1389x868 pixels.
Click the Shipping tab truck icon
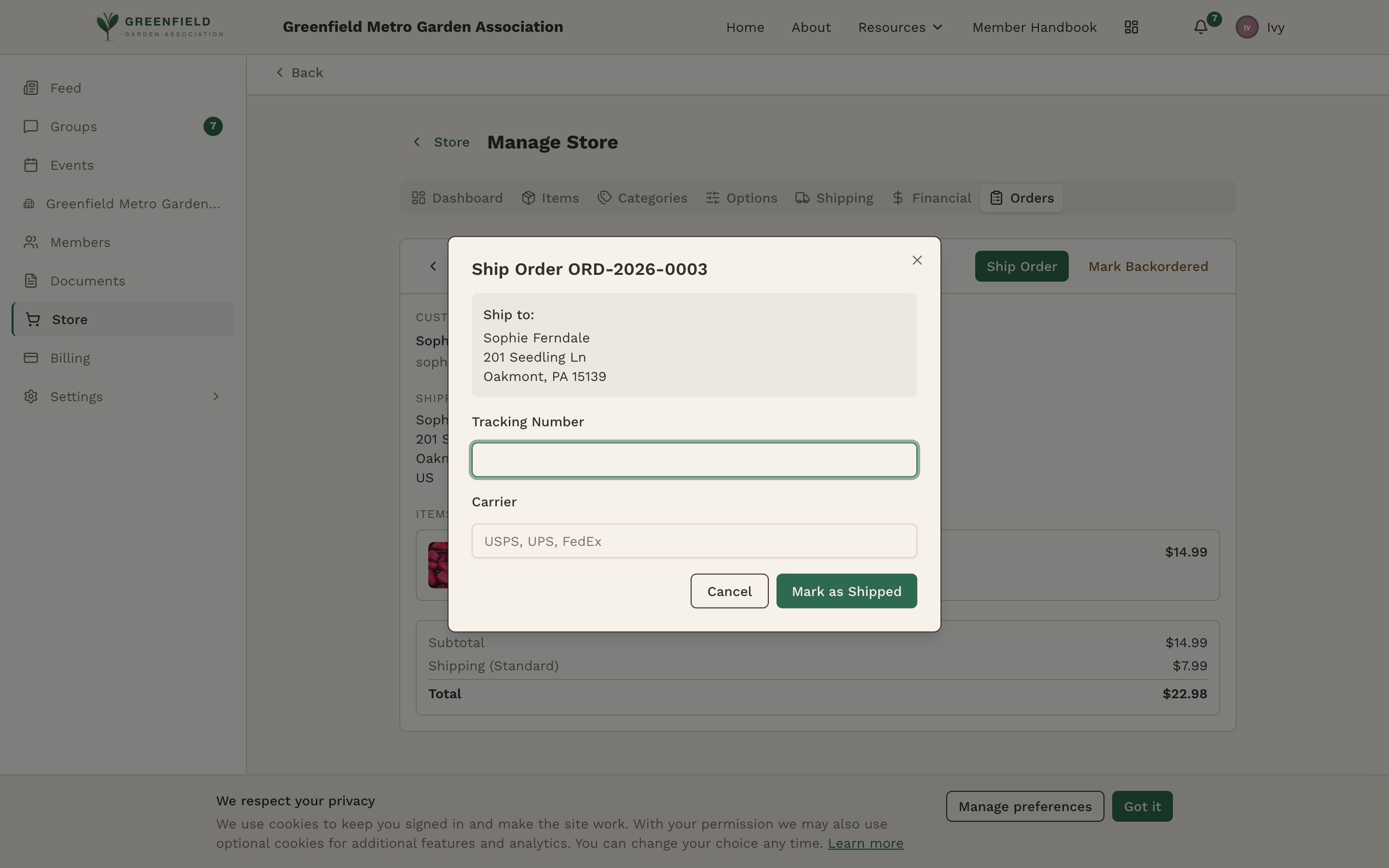coord(803,198)
